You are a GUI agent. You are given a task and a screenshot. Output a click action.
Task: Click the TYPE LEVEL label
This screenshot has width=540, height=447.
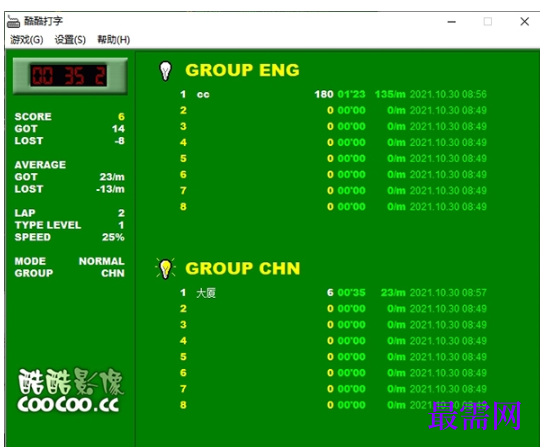[48, 225]
